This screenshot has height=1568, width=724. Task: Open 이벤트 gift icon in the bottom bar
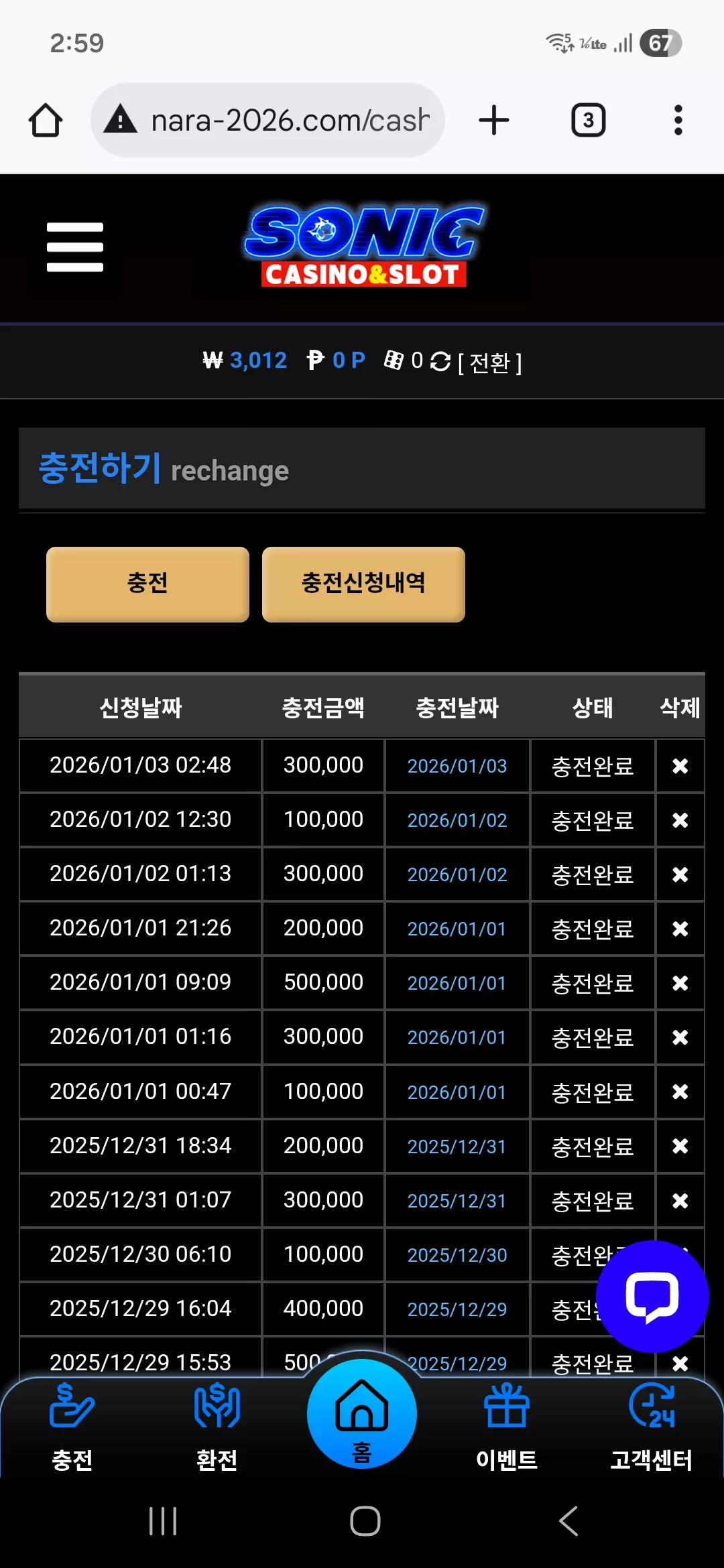pos(507,1426)
